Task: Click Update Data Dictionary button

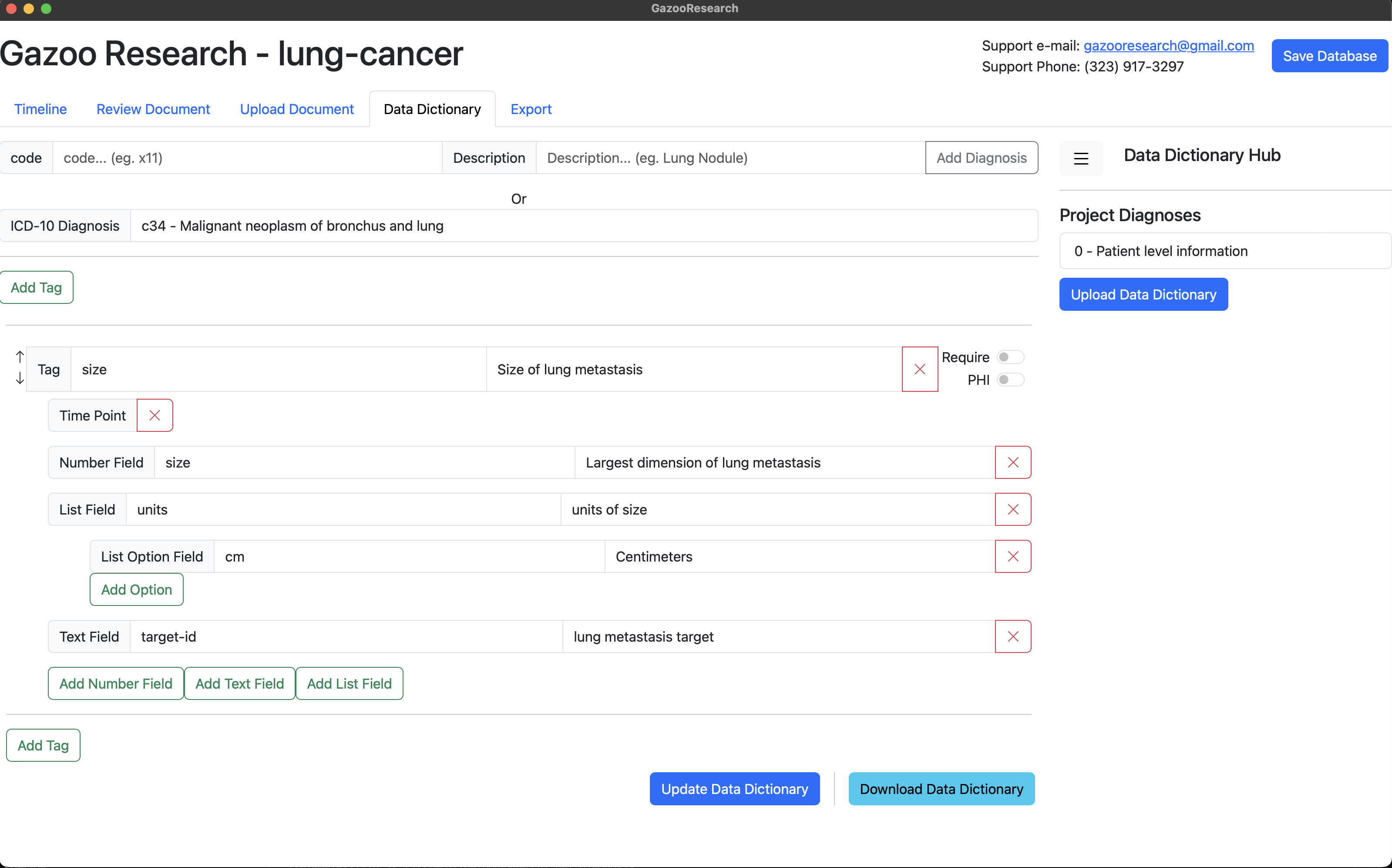Action: (x=734, y=789)
